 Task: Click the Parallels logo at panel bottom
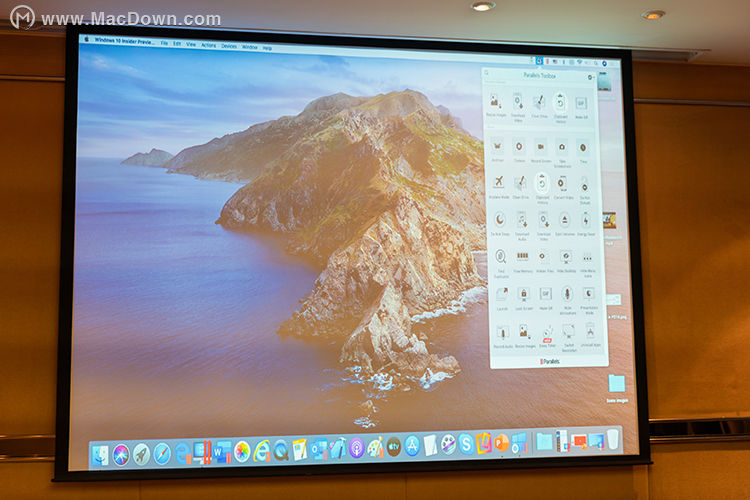pos(550,362)
